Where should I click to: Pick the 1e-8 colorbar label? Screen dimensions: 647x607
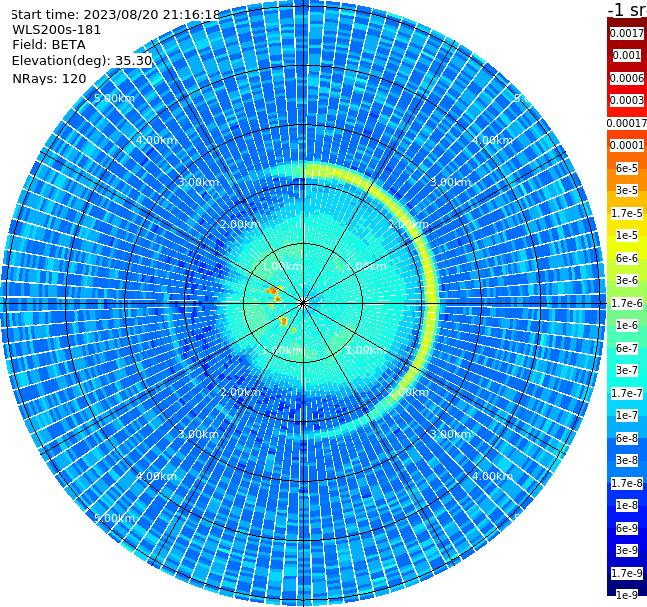626,505
